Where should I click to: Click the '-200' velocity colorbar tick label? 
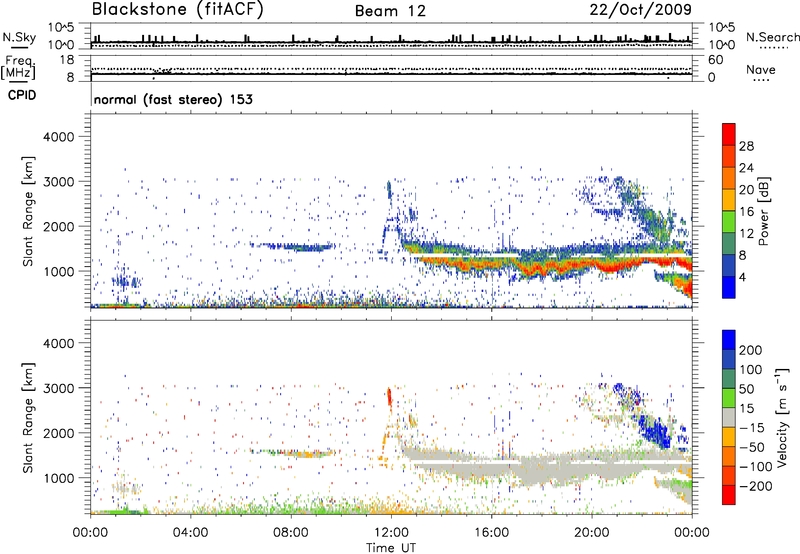tap(755, 486)
